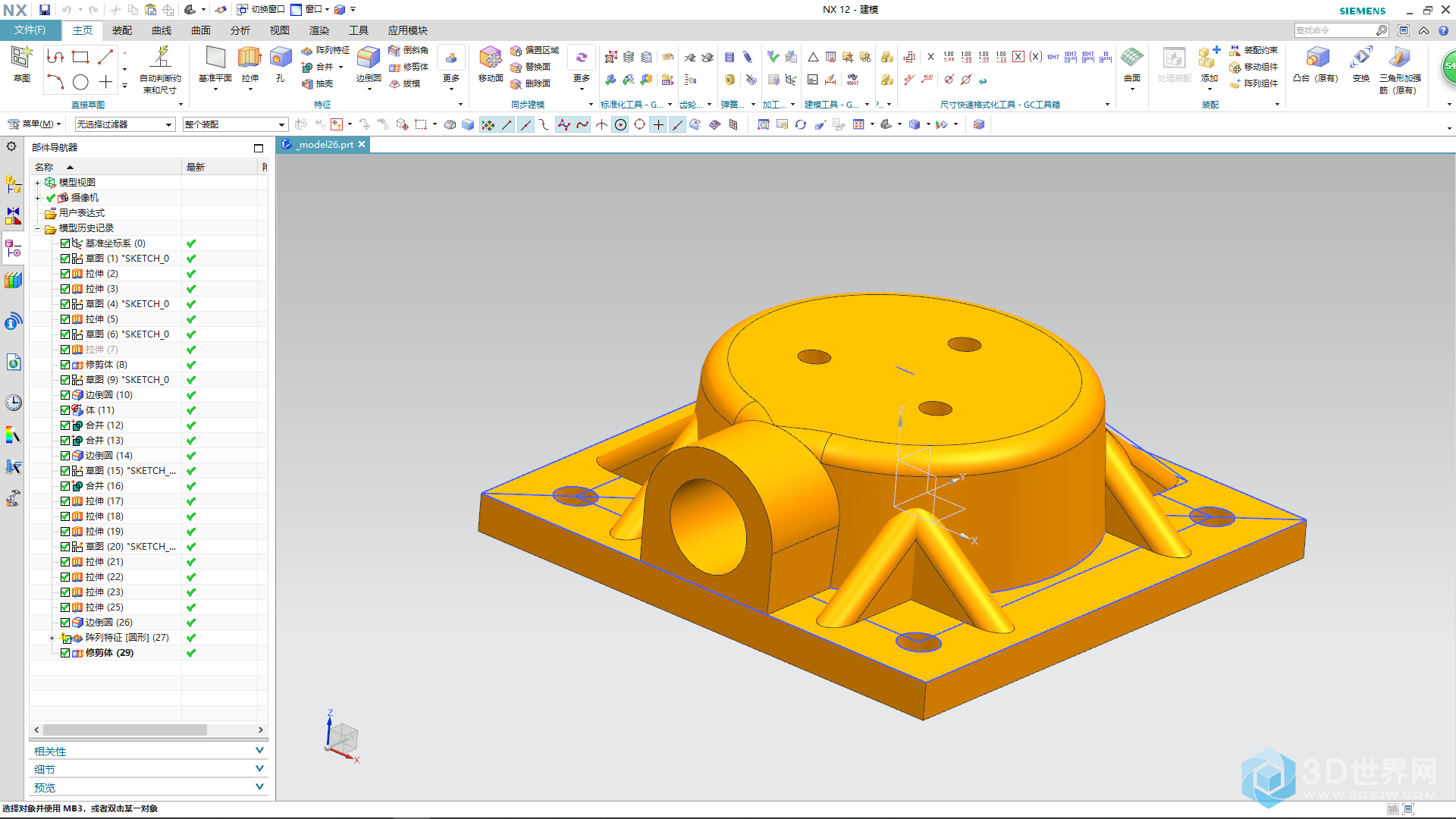Viewport: 1456px width, 819px height.
Task: Close the _model26.prt tab
Action: [x=362, y=144]
